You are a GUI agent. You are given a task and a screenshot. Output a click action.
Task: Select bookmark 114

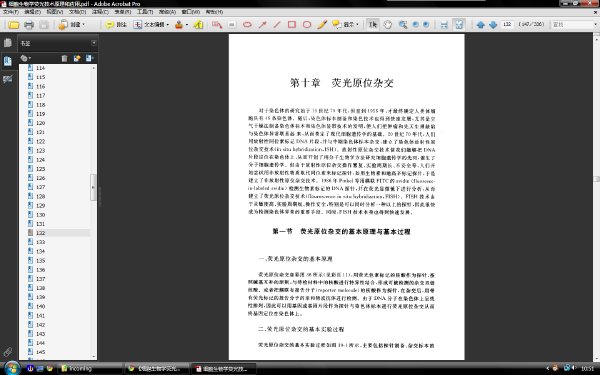pos(41,68)
